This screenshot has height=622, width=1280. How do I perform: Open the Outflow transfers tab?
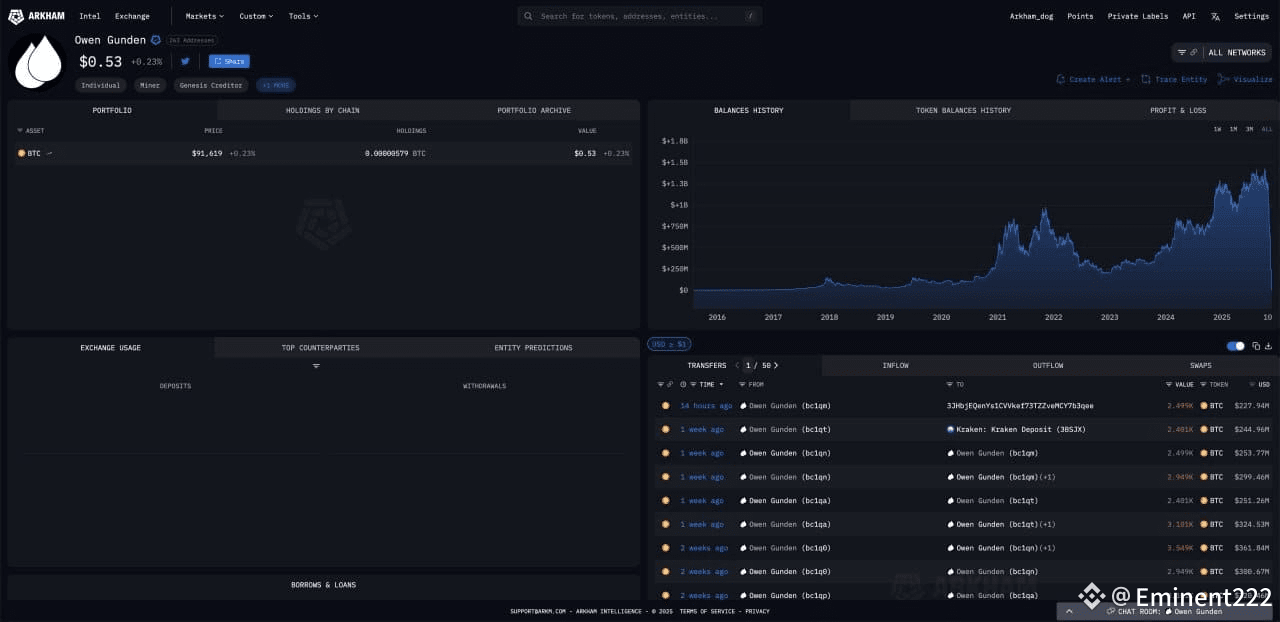[1048, 365]
